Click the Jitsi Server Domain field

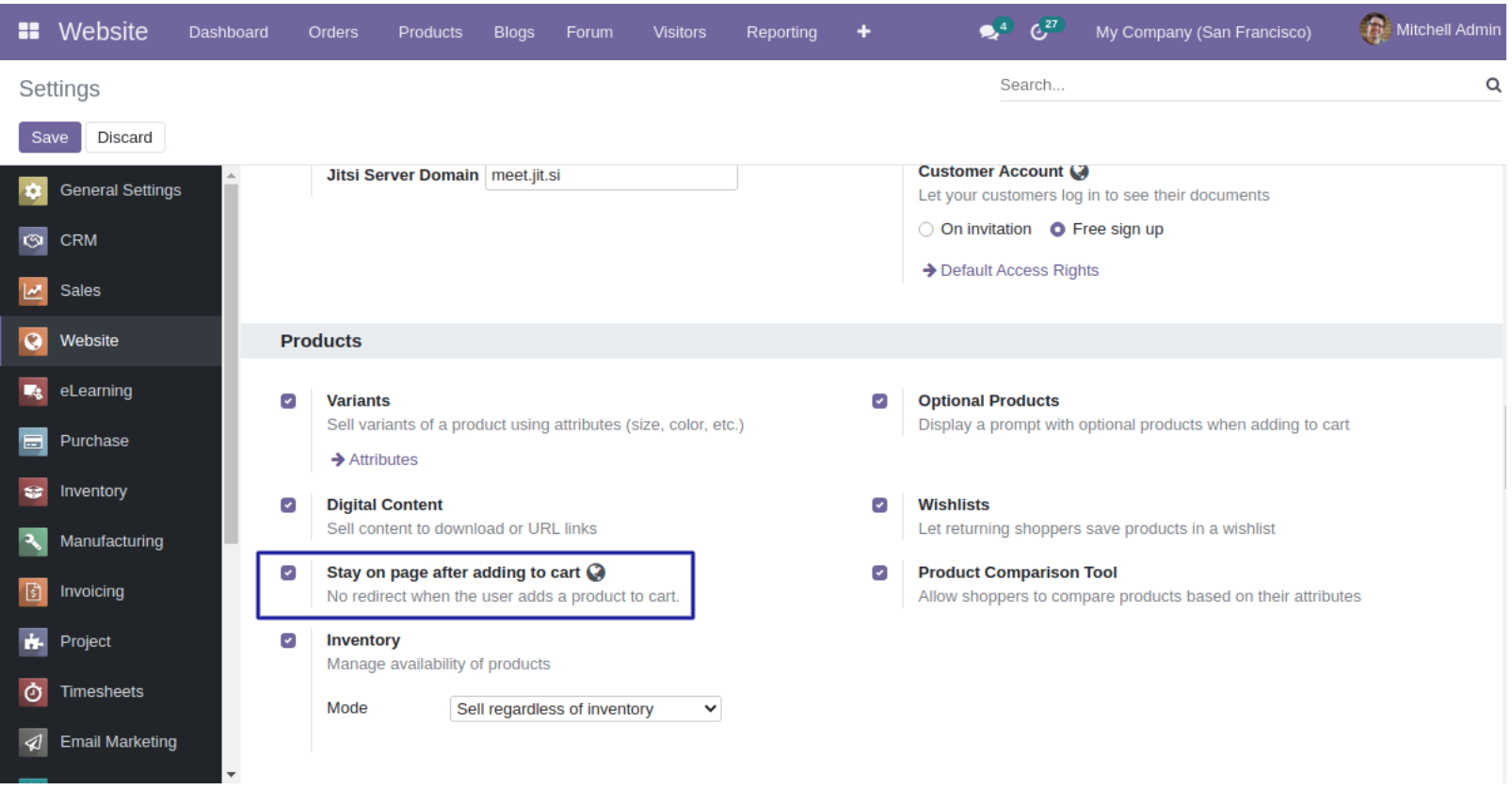point(611,176)
